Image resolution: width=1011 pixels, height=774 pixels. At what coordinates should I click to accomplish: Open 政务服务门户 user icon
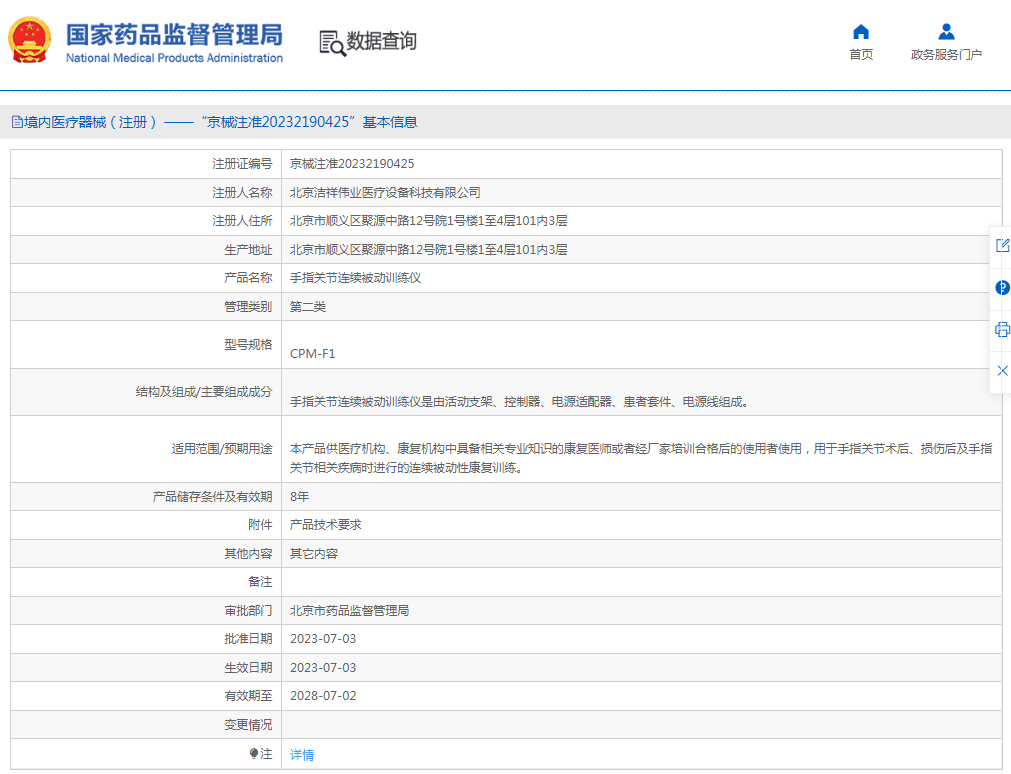(947, 32)
